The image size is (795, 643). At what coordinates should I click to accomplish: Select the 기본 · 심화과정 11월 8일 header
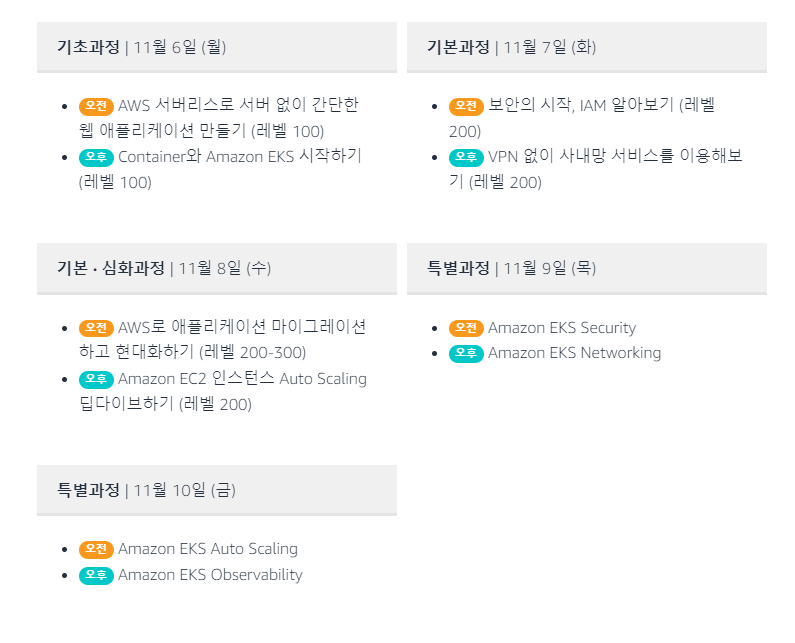(x=217, y=268)
